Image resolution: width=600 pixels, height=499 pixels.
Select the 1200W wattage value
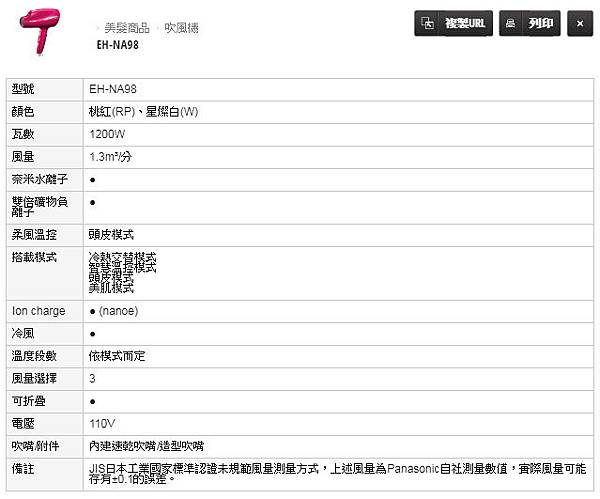[x=107, y=134]
